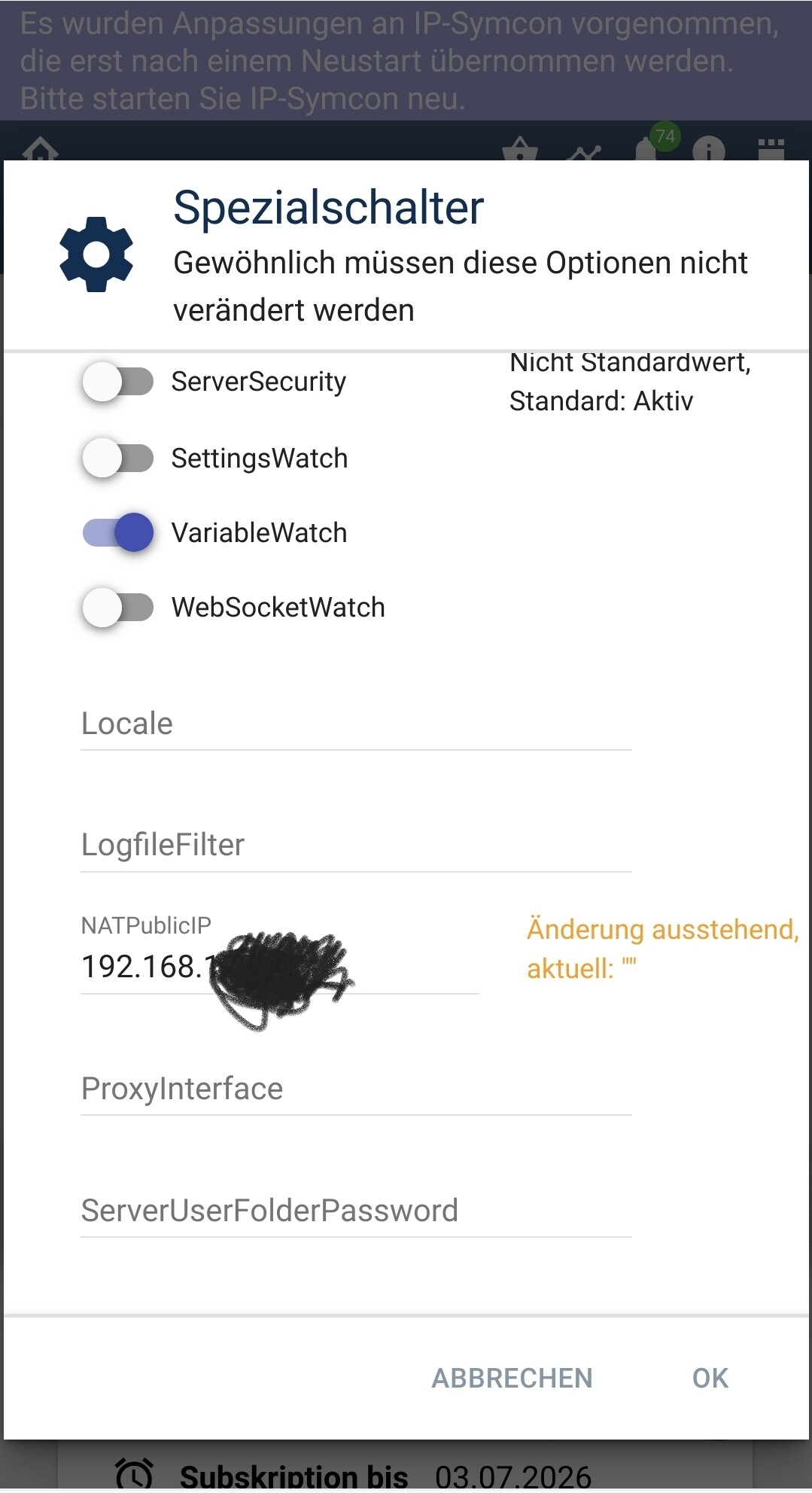This screenshot has width=812, height=1493.
Task: Click the Locale input field
Action: (356, 724)
